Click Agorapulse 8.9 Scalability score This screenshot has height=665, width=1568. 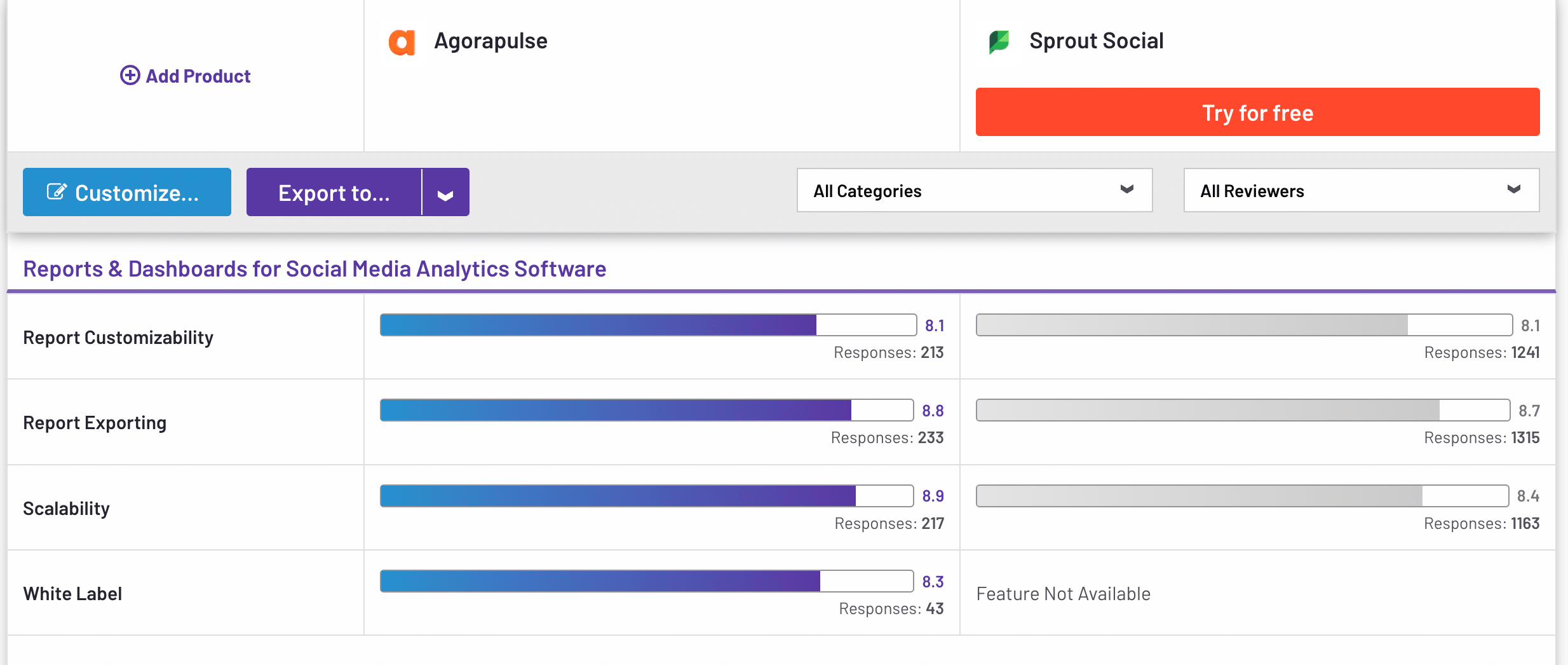click(933, 496)
